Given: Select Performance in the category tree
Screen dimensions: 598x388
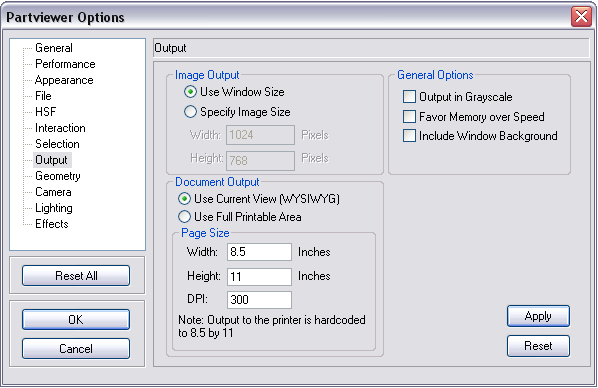Looking at the screenshot, I should [65, 64].
